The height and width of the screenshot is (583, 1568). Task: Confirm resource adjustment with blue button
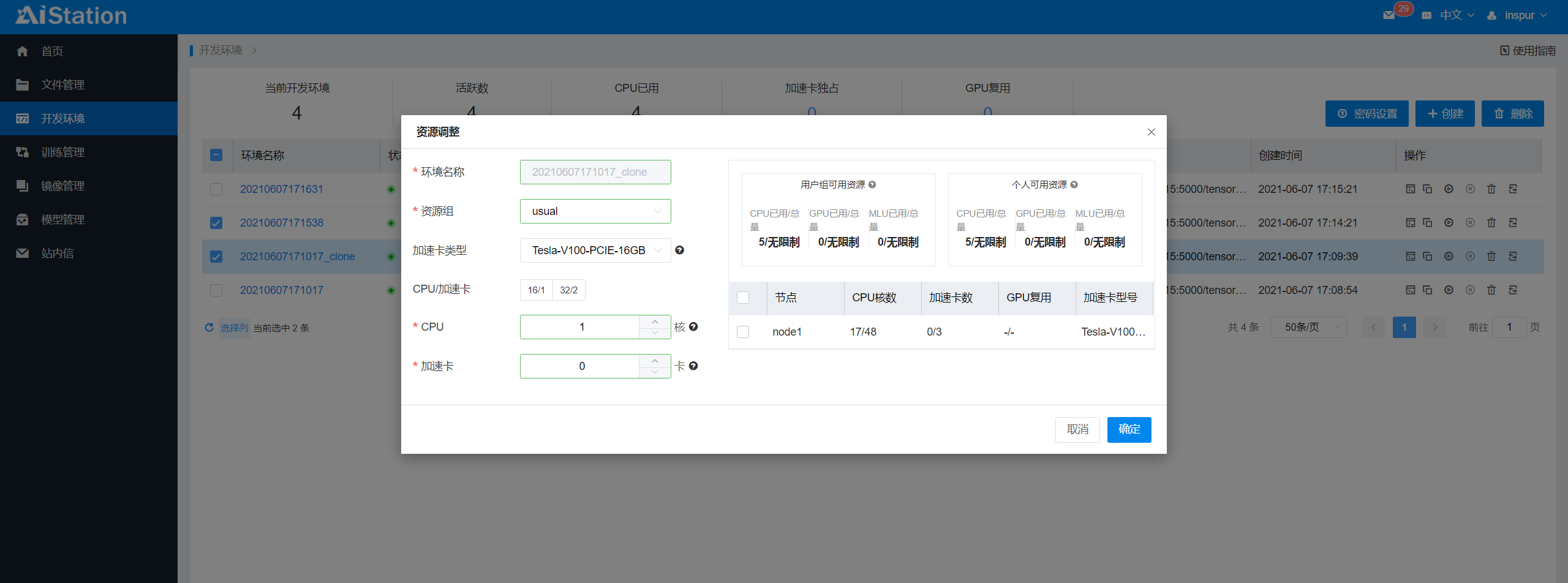1128,429
